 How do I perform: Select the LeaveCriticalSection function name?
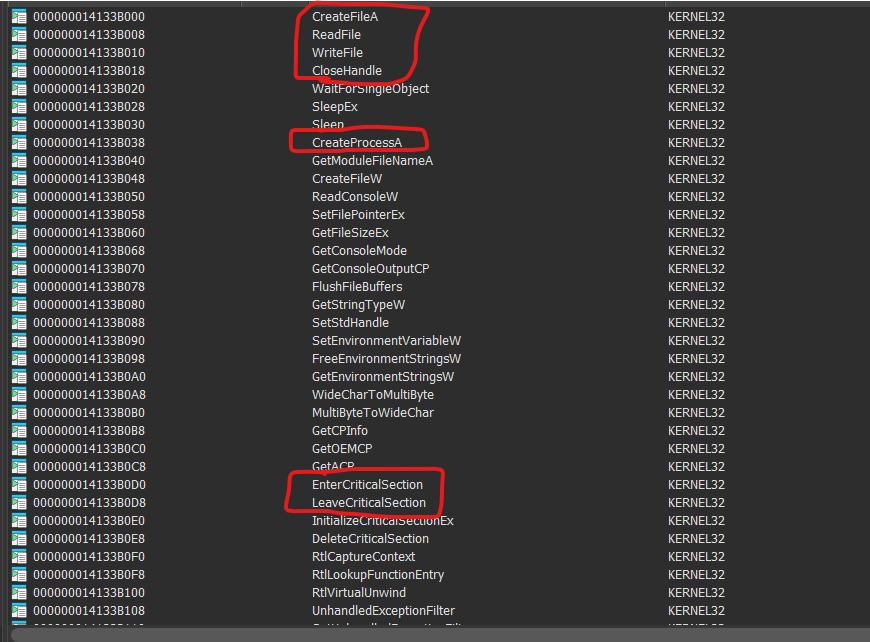pos(368,503)
